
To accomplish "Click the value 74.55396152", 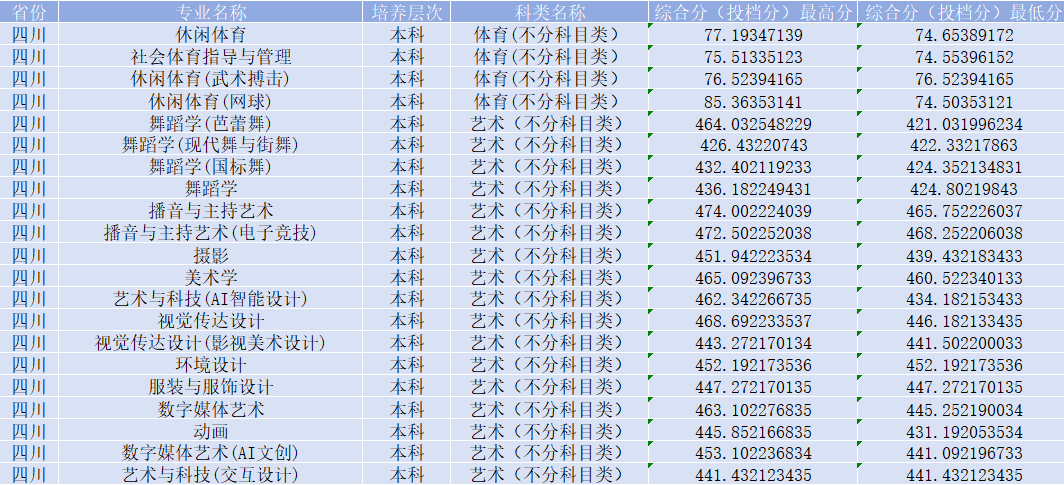I will click(x=961, y=57).
